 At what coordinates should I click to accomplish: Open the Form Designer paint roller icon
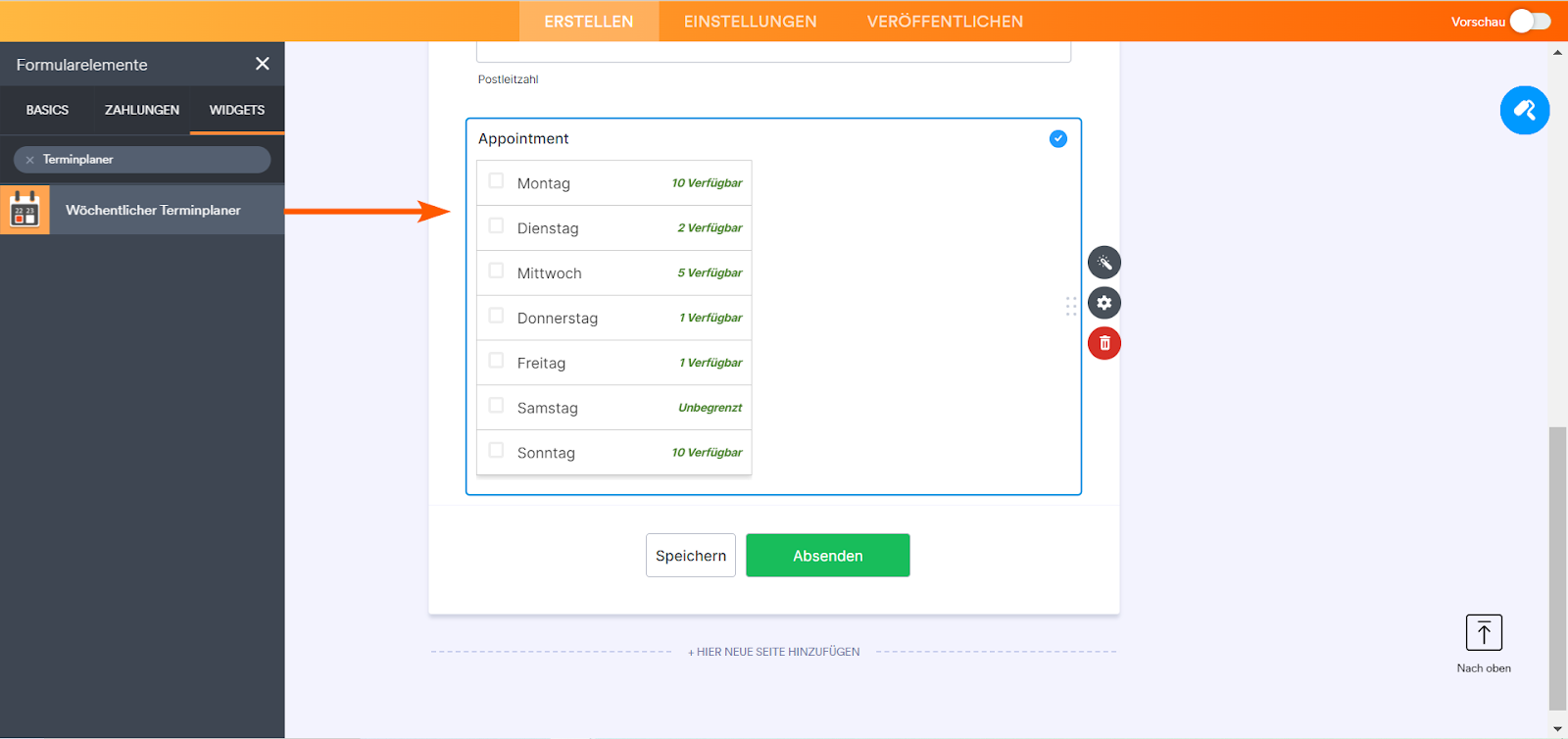tap(1525, 110)
